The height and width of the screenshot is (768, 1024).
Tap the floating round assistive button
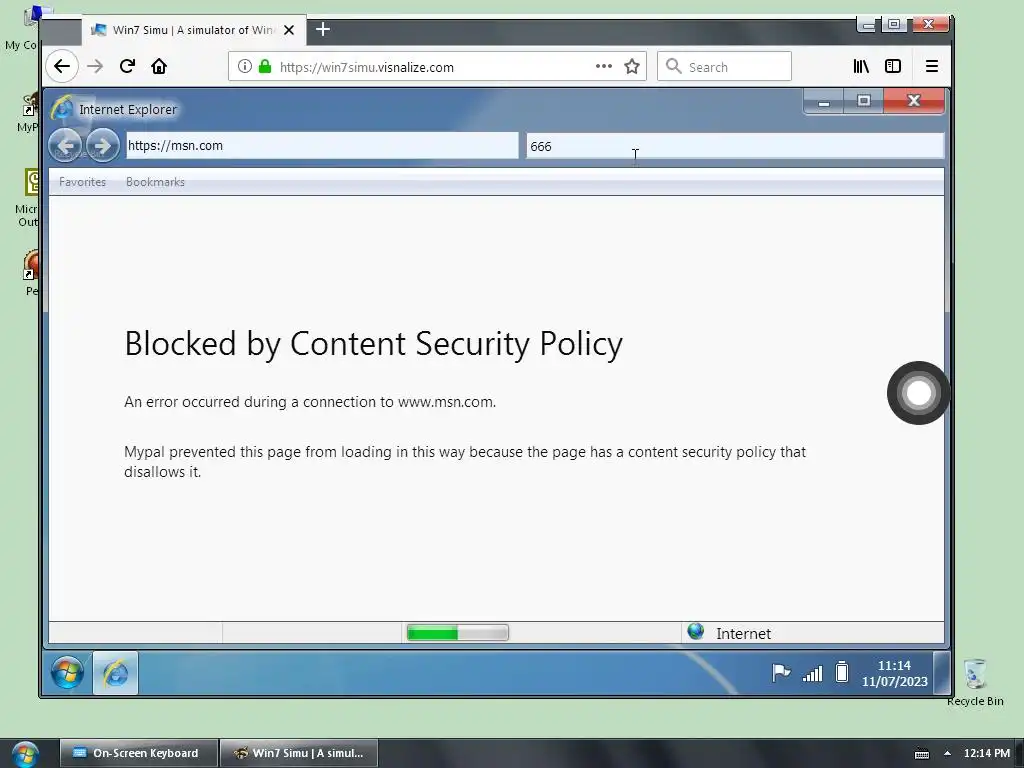918,392
